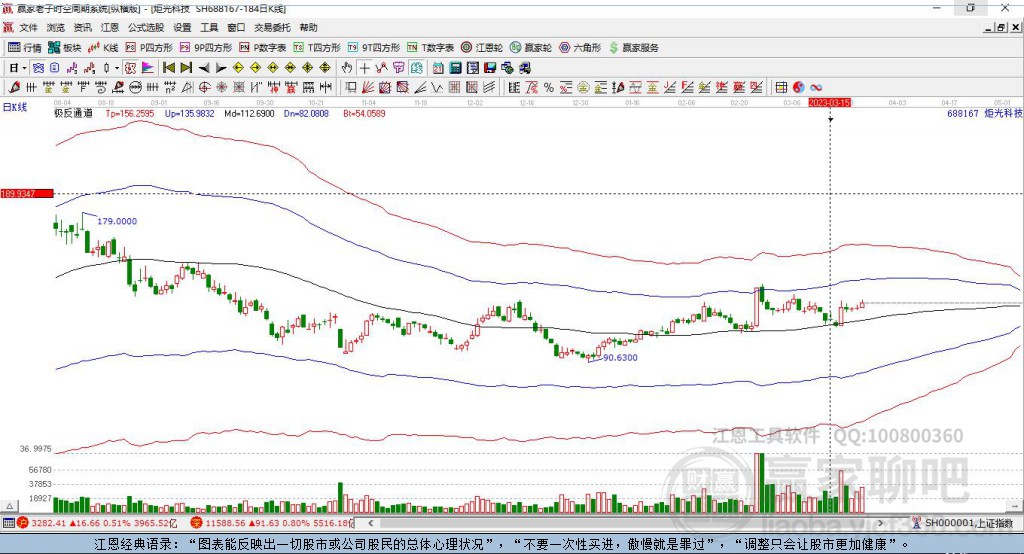Open the 公式选股 menu
This screenshot has width=1024, height=554.
click(x=145, y=28)
